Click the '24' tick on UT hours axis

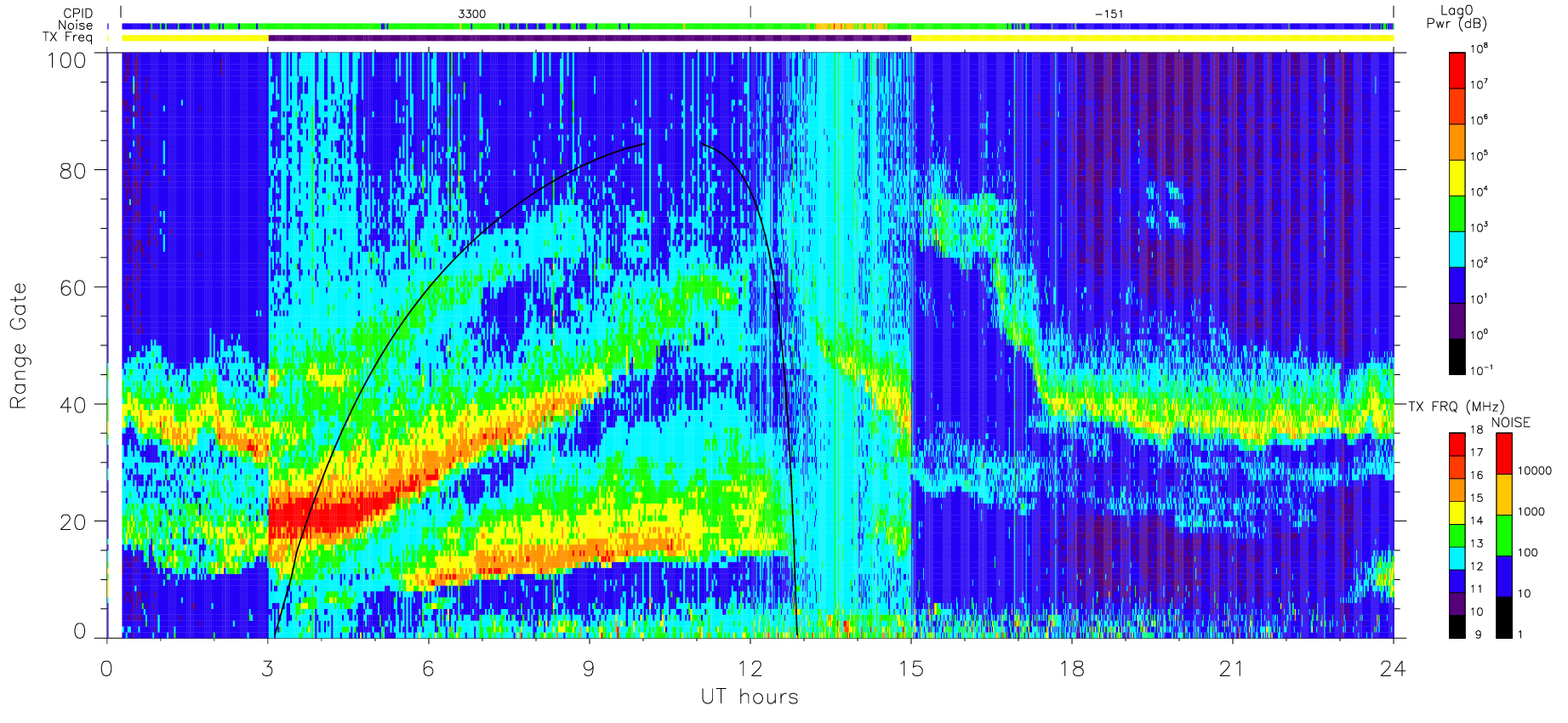pyautogui.click(x=1393, y=669)
